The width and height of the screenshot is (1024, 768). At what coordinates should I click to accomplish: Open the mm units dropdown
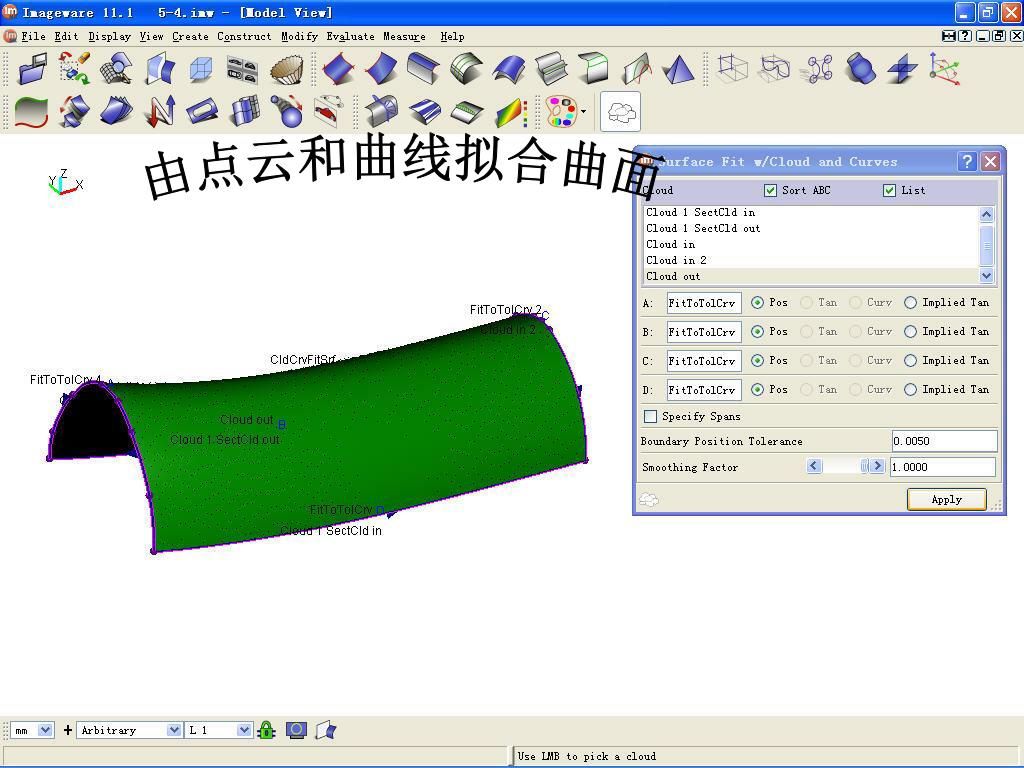pos(31,730)
